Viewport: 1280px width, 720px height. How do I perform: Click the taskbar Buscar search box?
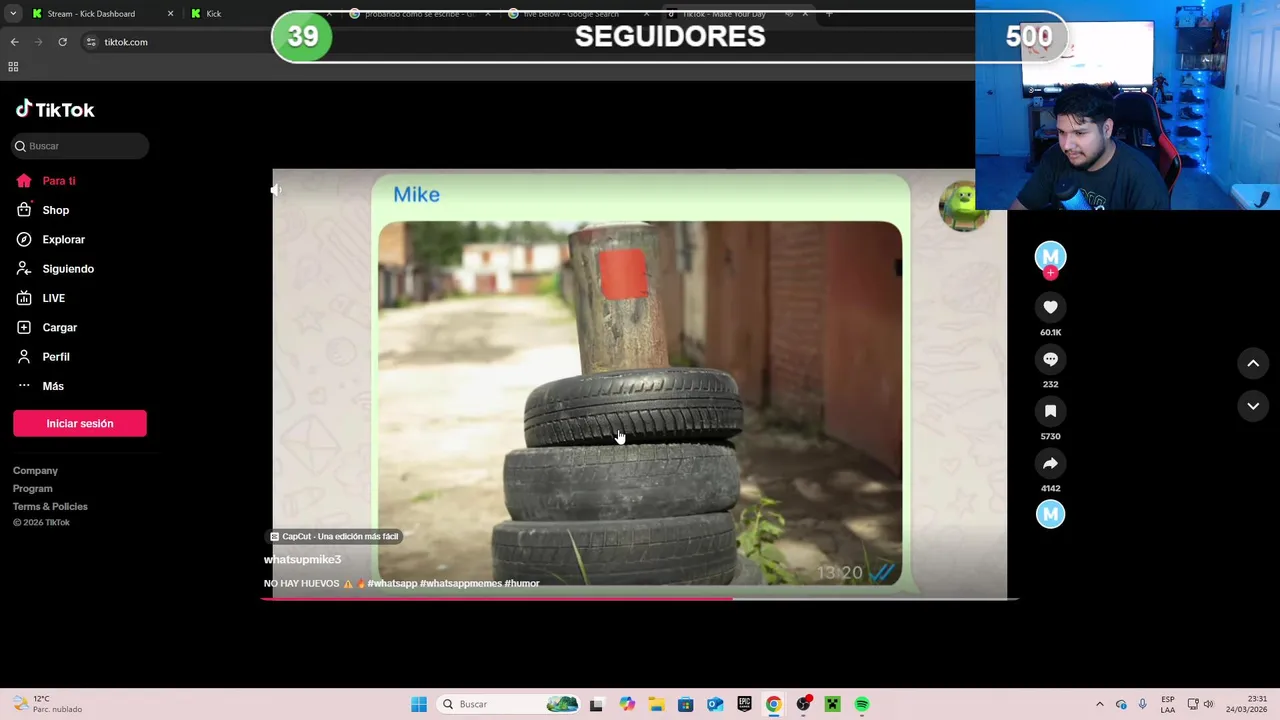click(x=508, y=704)
